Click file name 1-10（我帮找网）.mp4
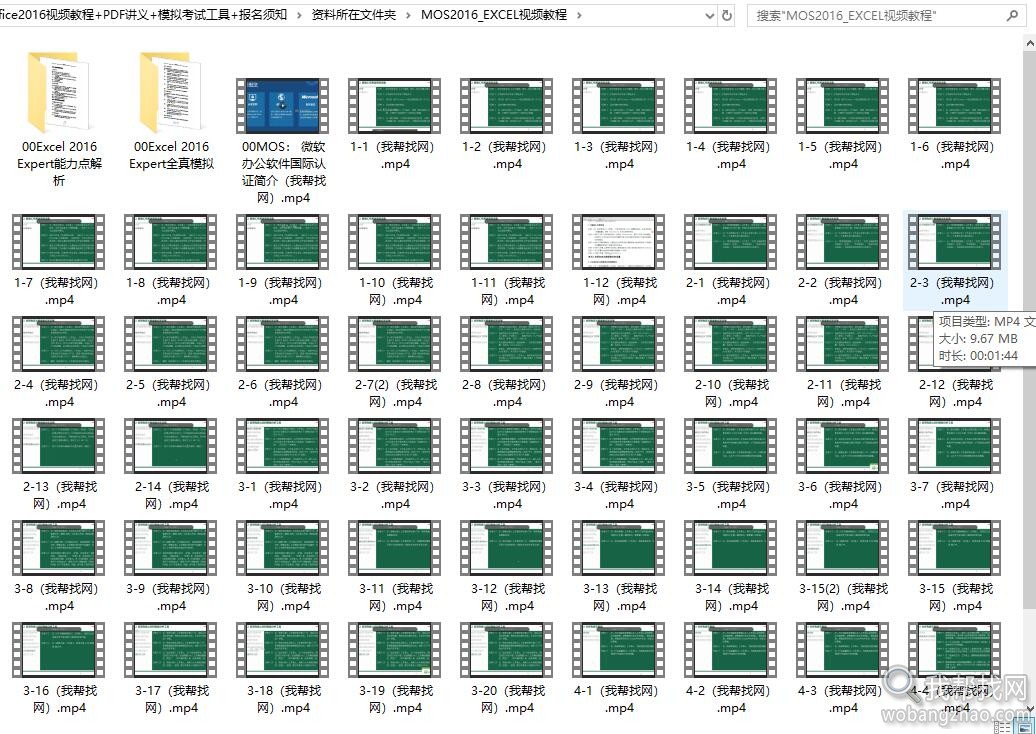 click(x=395, y=291)
